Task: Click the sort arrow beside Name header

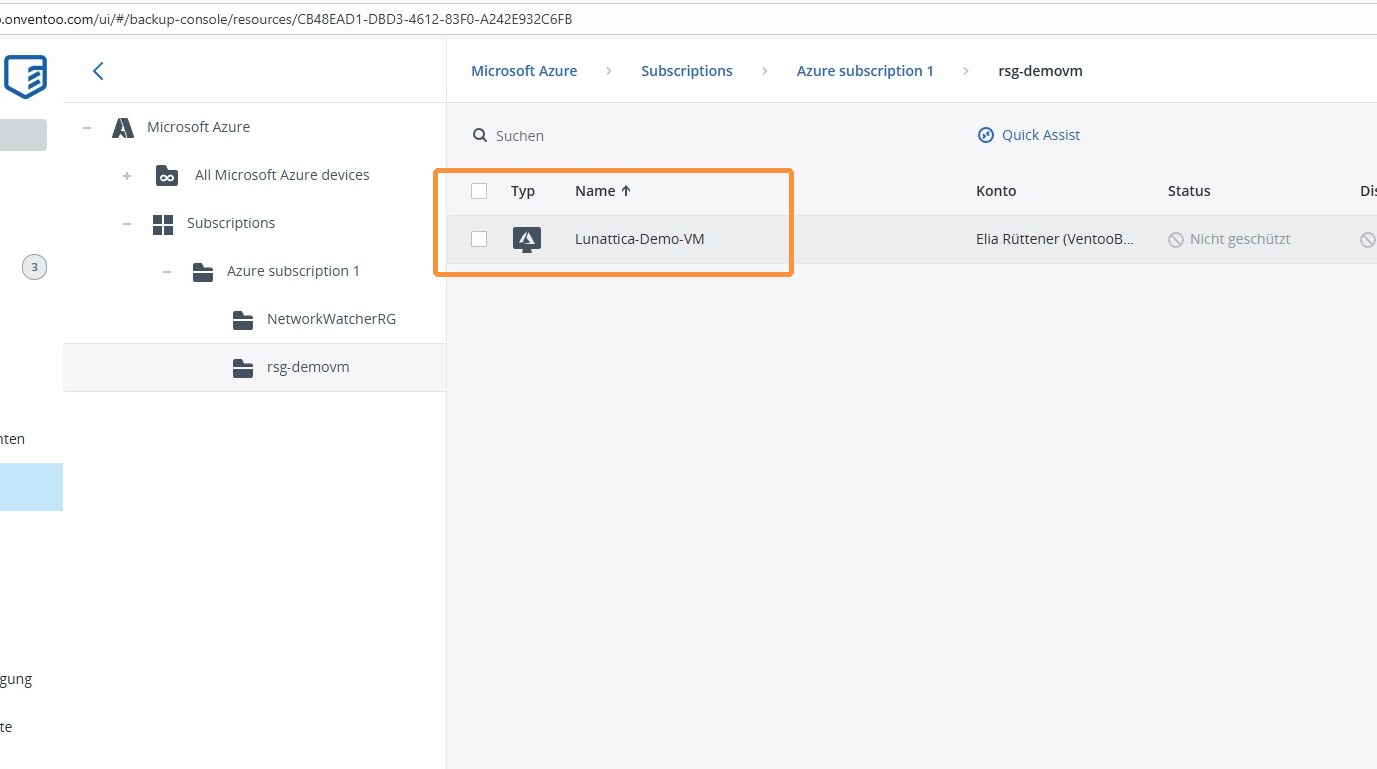Action: pyautogui.click(x=626, y=191)
